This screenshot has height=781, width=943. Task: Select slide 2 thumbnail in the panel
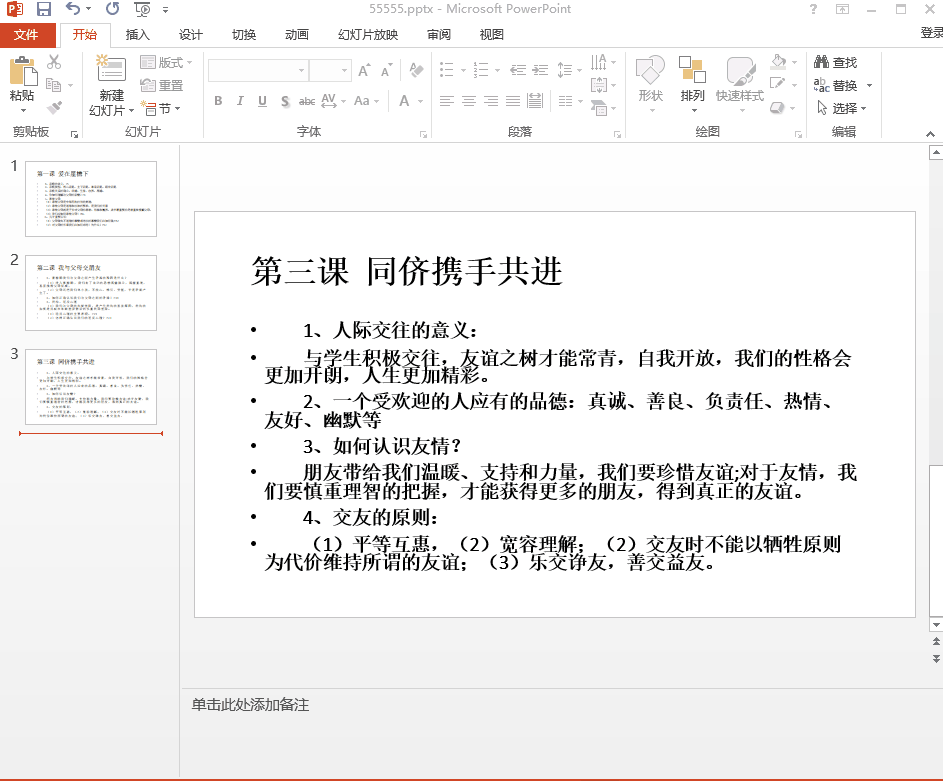pos(91,292)
